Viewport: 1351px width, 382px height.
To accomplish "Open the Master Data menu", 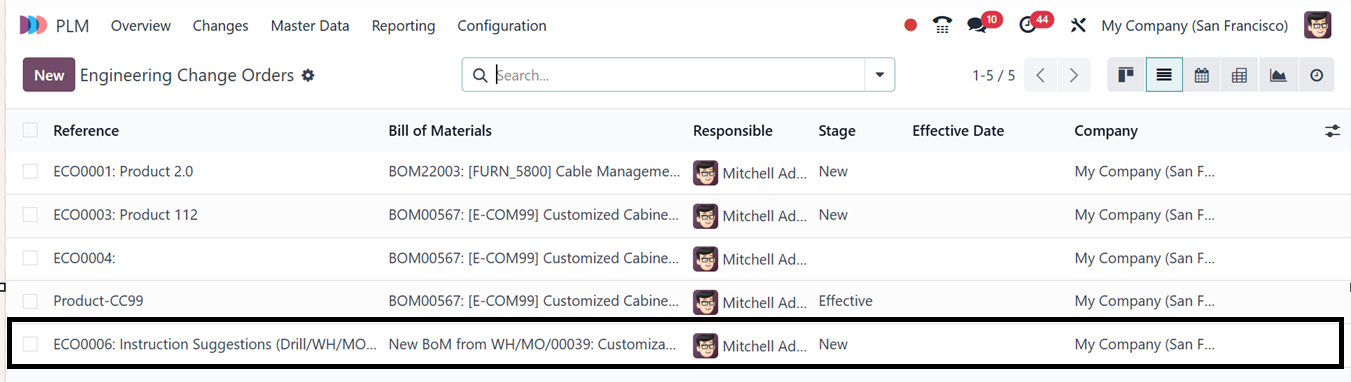I will 310,26.
